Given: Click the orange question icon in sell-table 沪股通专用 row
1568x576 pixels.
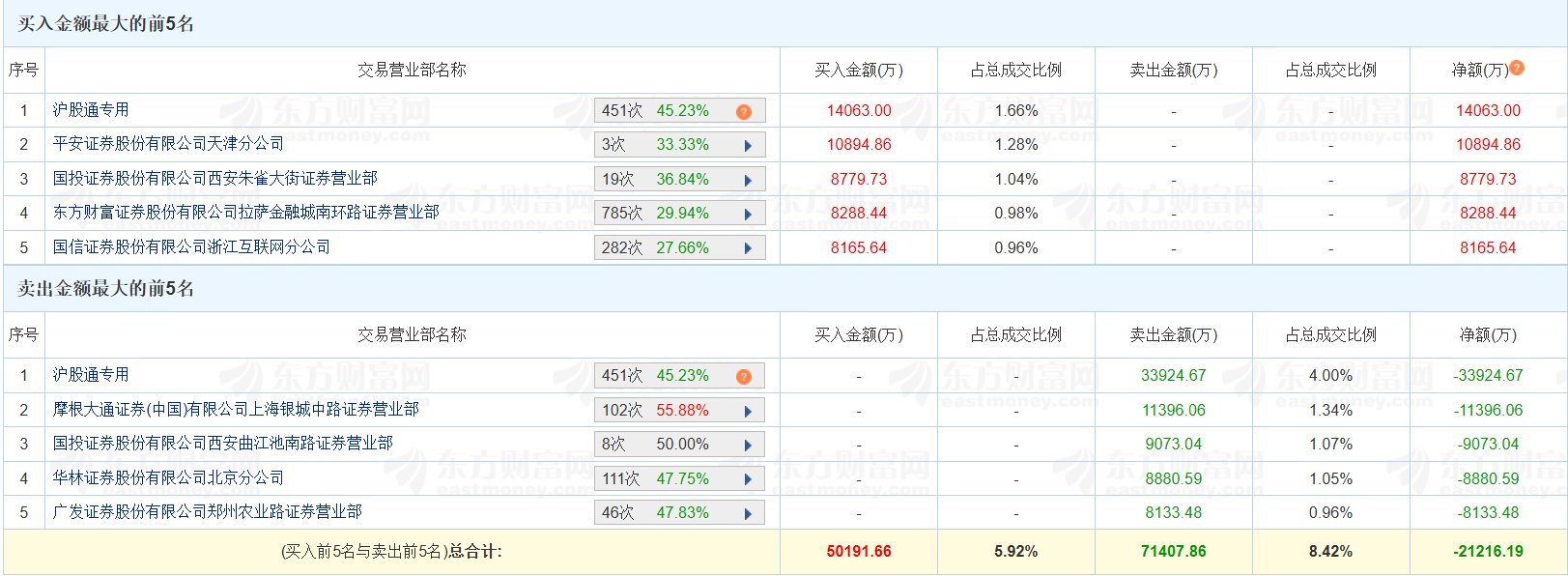Looking at the screenshot, I should pos(743,377).
